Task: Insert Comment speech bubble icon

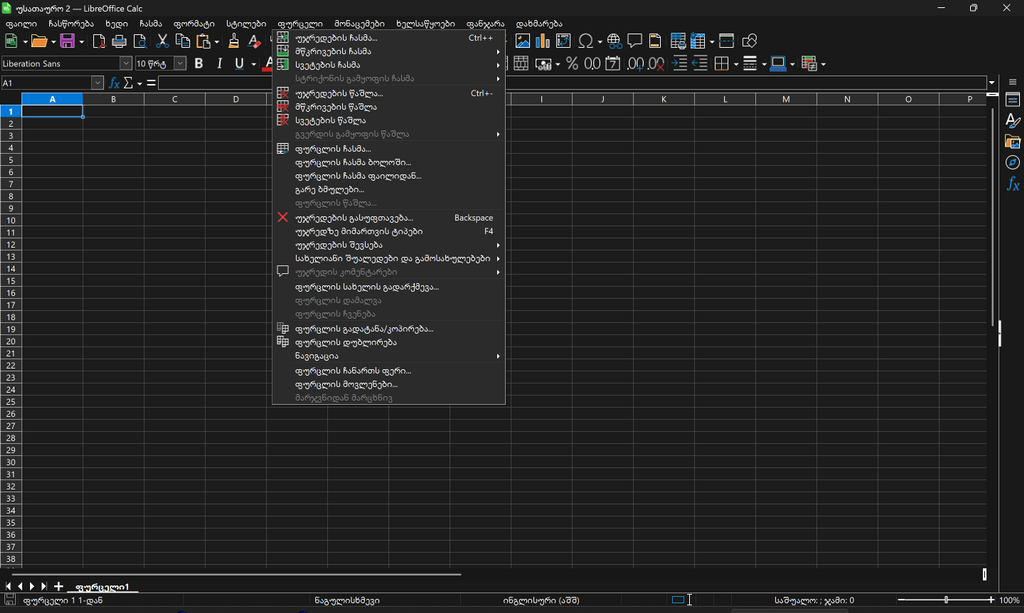Action: point(634,41)
